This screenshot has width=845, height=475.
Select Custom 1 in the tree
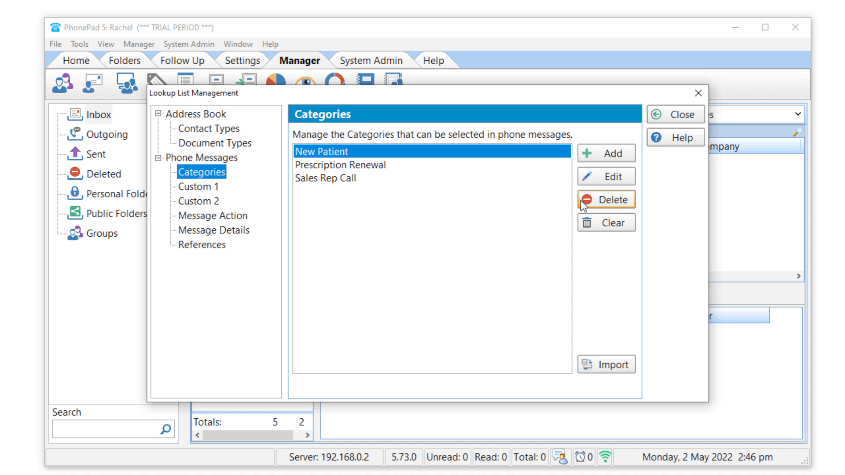[x=198, y=187]
